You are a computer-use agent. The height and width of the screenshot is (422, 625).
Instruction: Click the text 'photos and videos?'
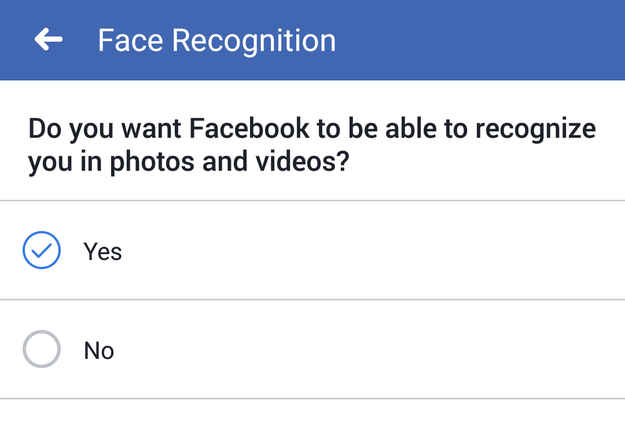coord(229,162)
